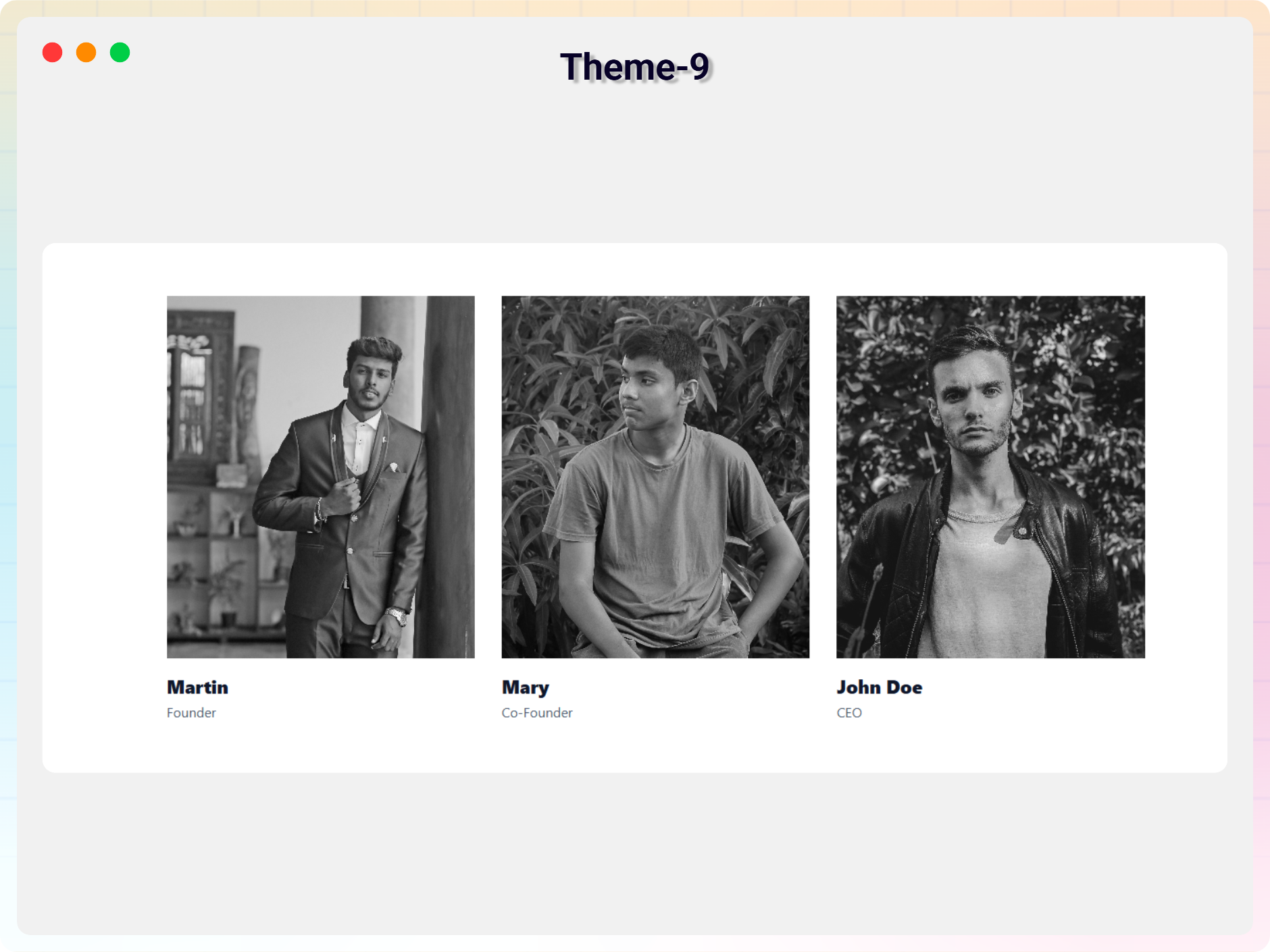Click the Theme-9 heading
The image size is (1270, 952).
click(x=634, y=67)
